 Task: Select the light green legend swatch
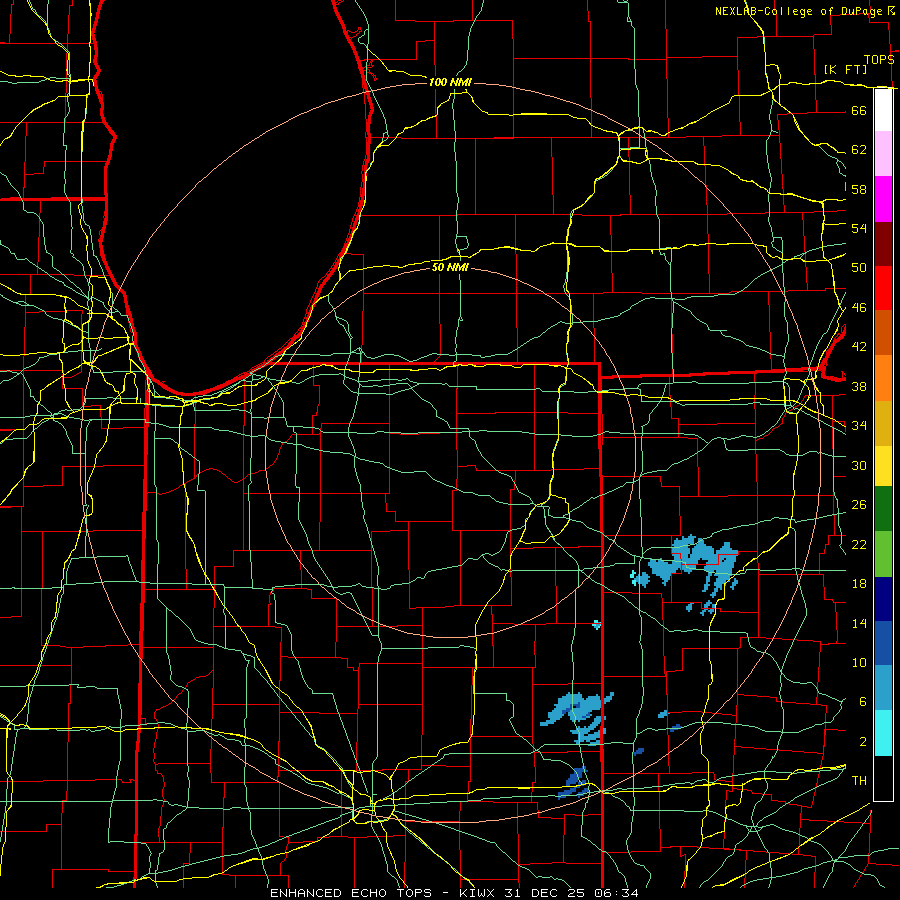click(x=883, y=554)
